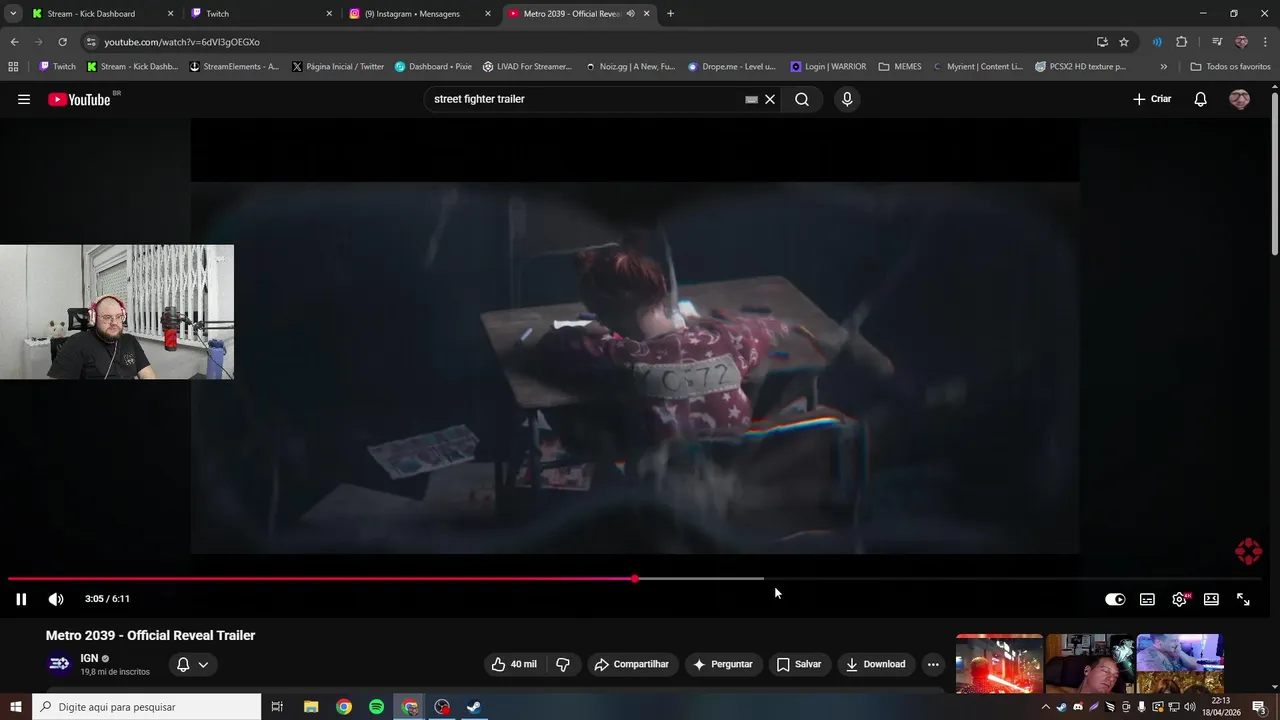Open Compartilhar share dialog

(x=631, y=664)
